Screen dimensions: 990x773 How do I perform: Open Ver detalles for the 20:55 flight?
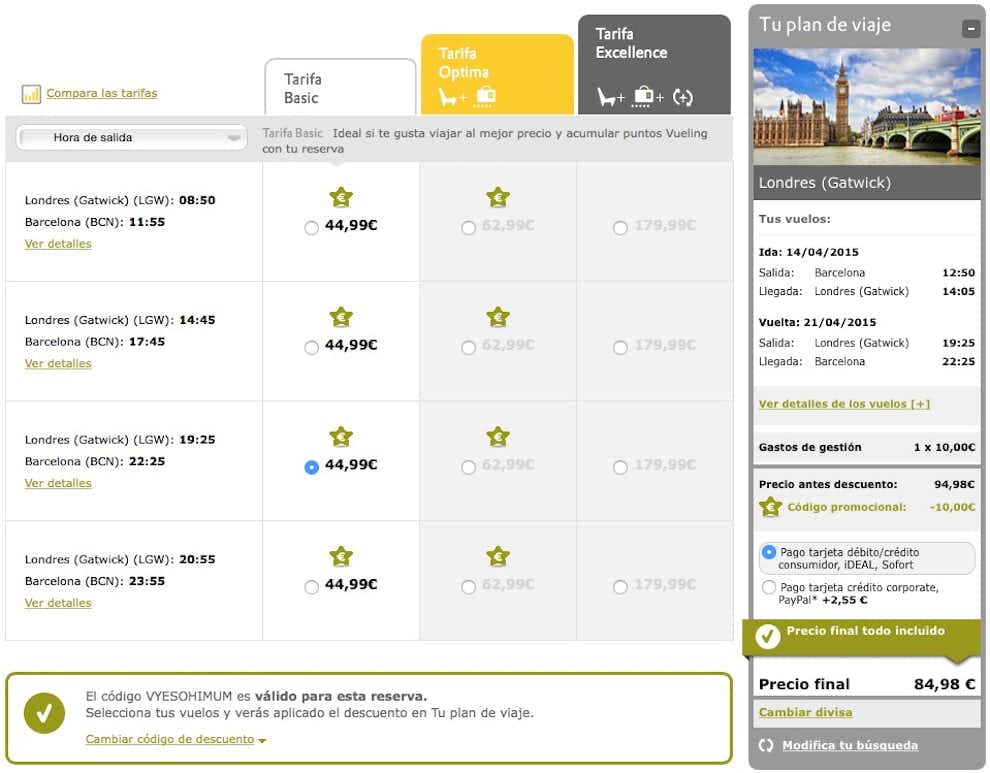58,603
